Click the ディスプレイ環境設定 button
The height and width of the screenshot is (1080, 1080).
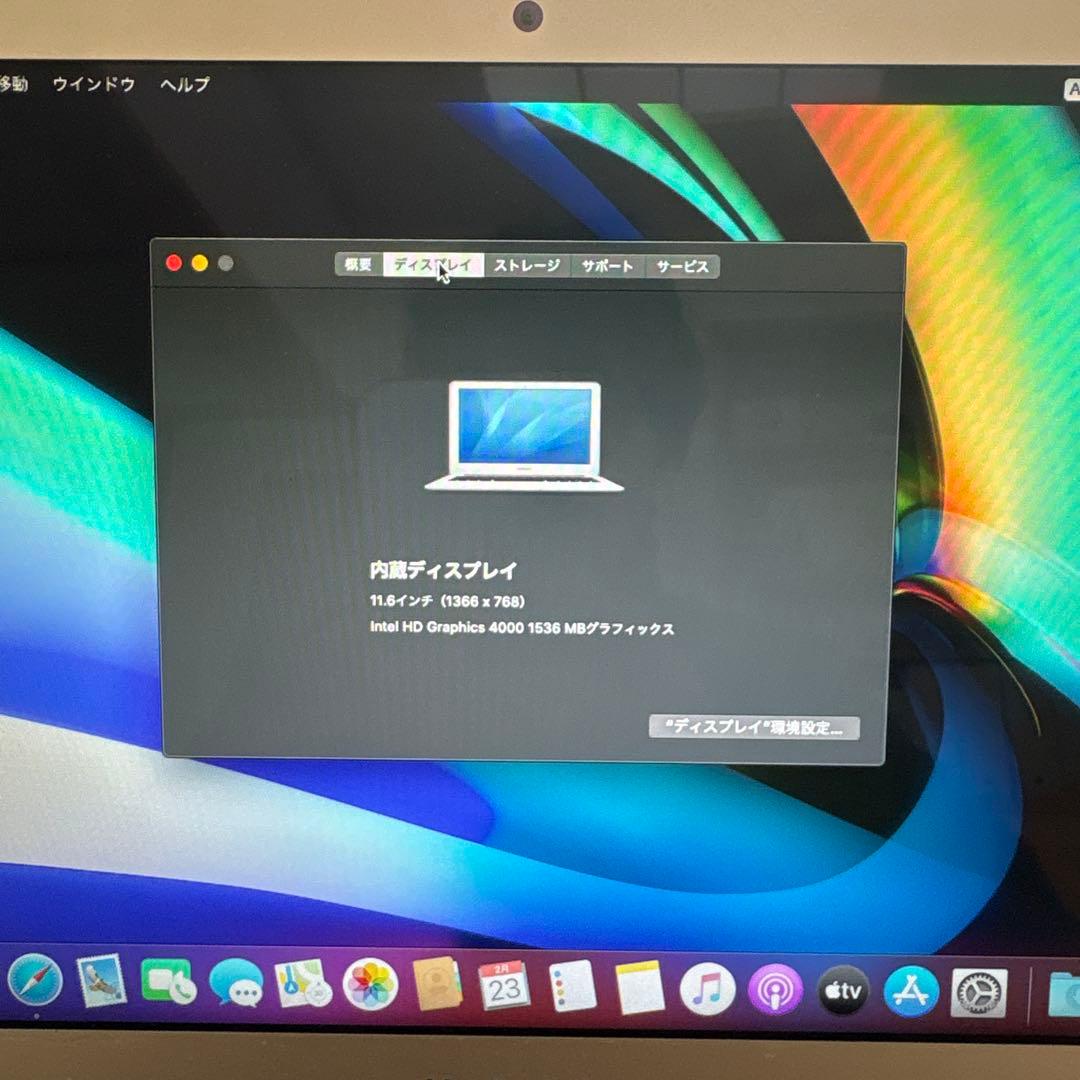[757, 728]
